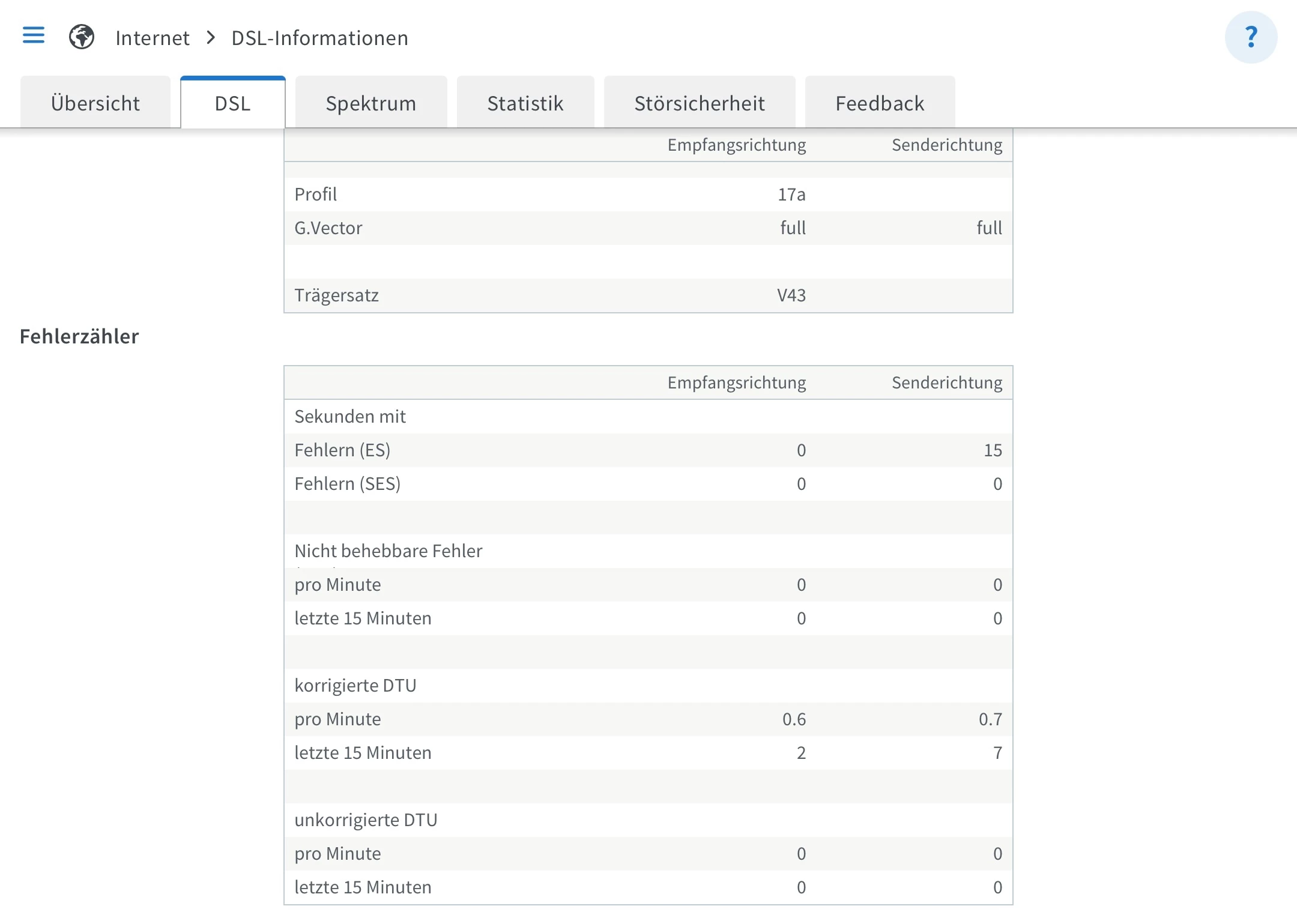This screenshot has width=1297, height=924.
Task: Go to the Statistik tab
Action: [x=525, y=103]
